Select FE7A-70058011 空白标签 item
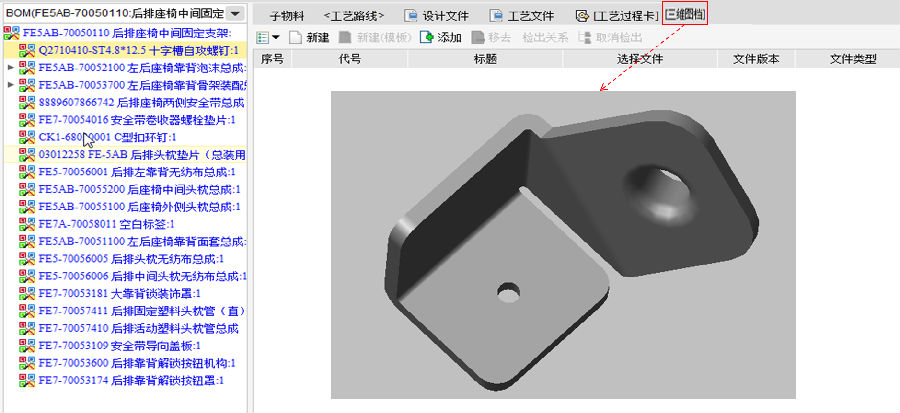Image resolution: width=900 pixels, height=413 pixels. 106,224
